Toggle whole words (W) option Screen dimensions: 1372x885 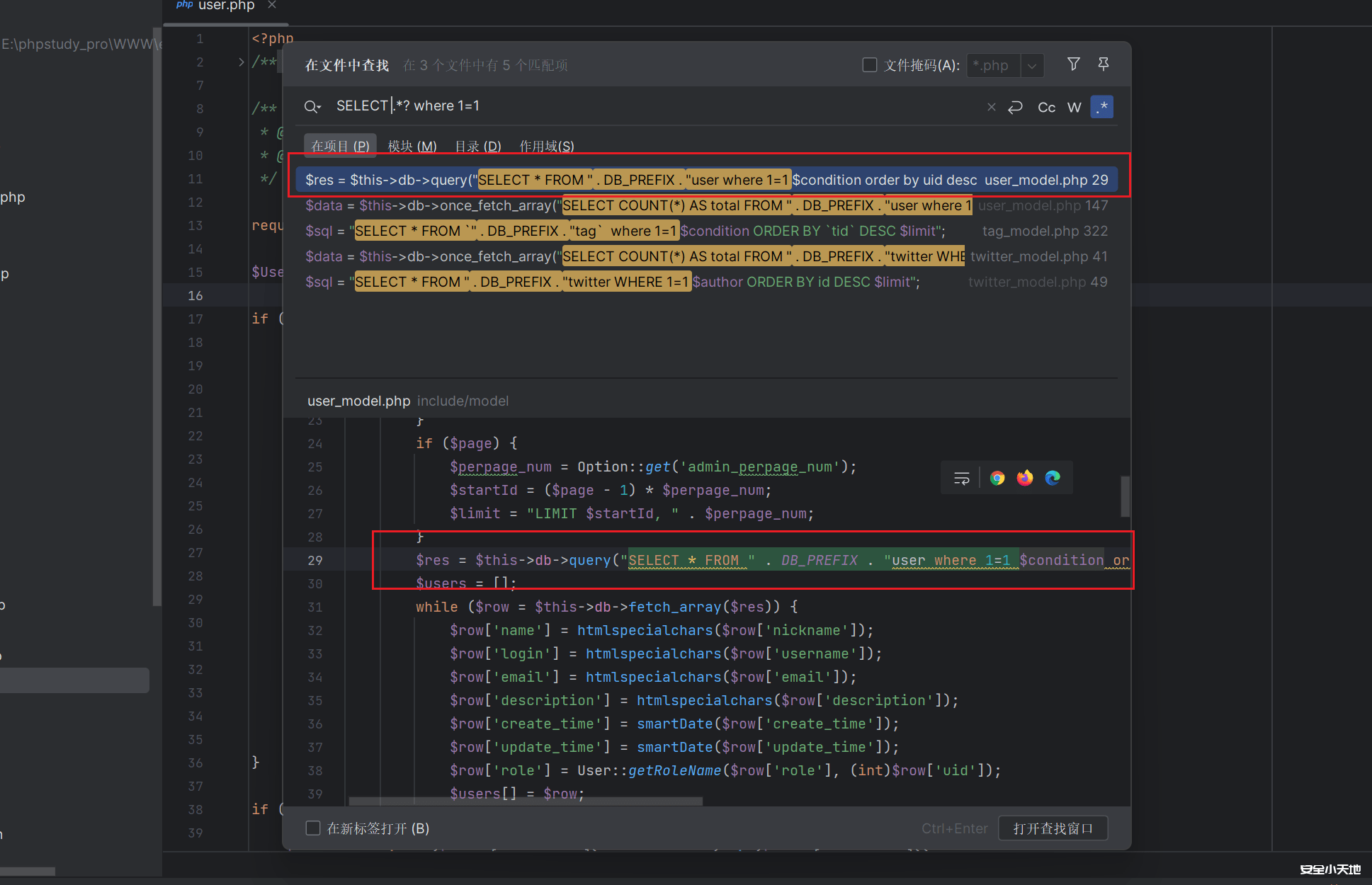tap(1074, 107)
